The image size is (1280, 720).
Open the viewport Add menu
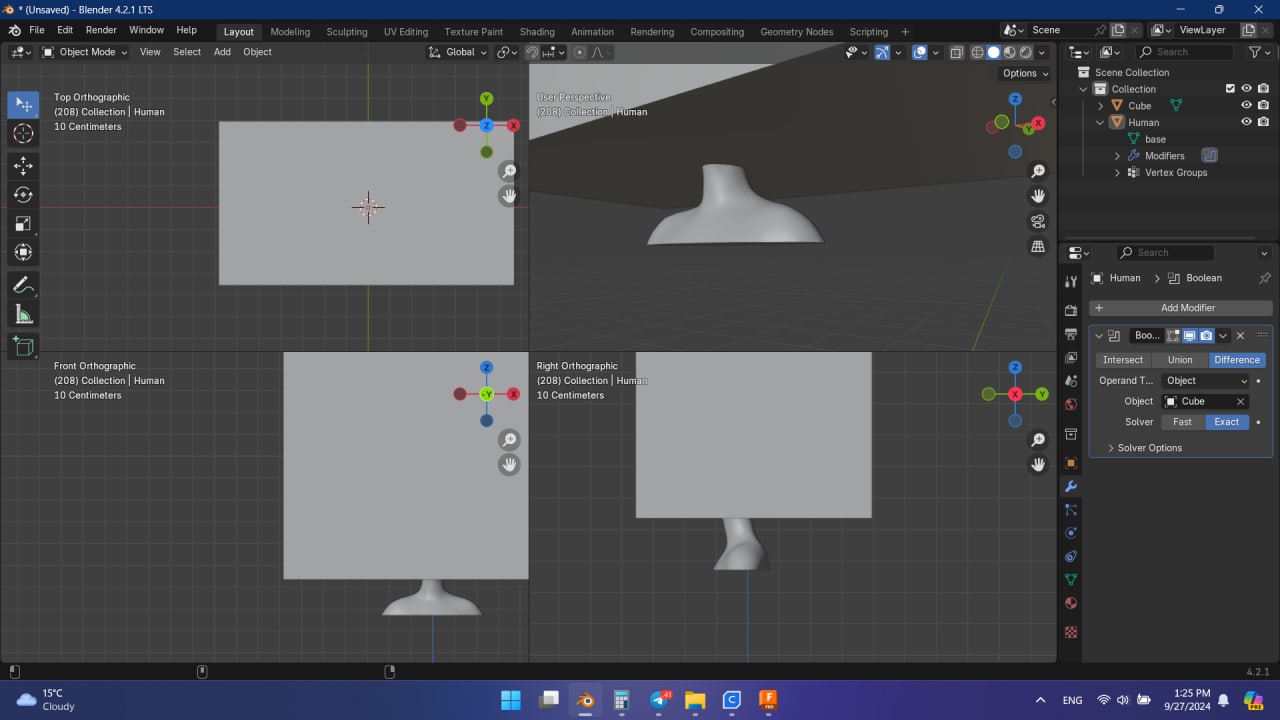pos(222,52)
